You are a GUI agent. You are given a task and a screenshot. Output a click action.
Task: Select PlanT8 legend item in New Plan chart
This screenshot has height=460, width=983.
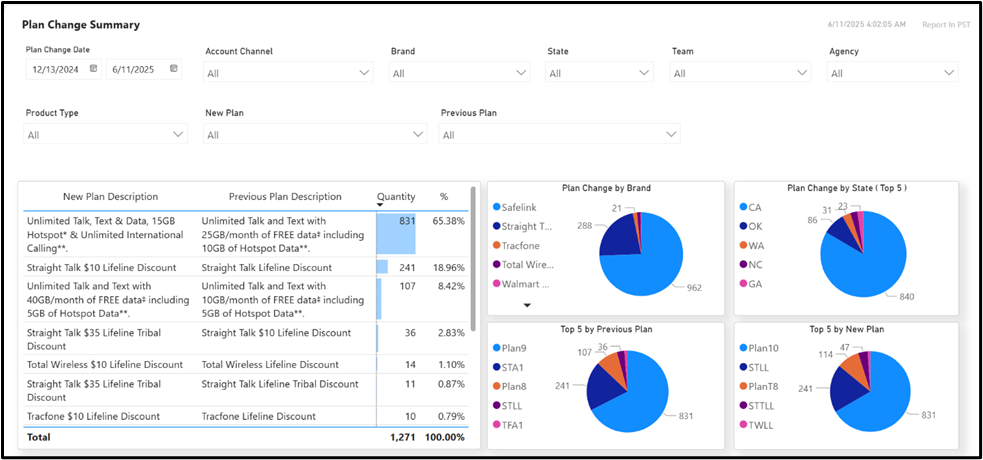coord(760,387)
